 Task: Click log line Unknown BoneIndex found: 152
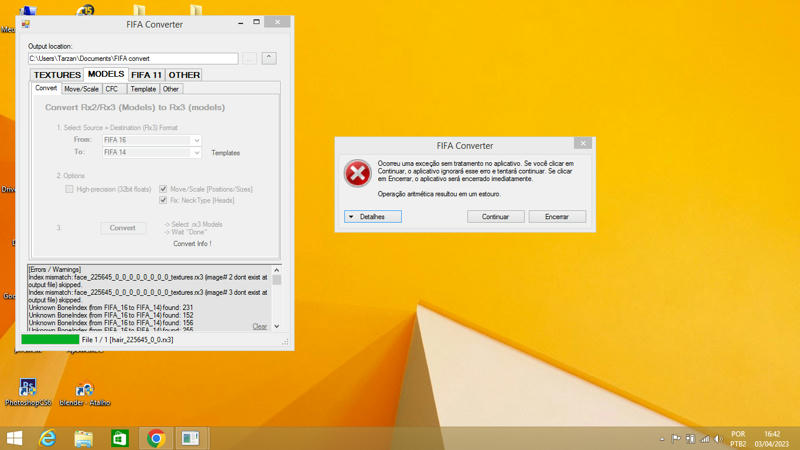point(111,315)
